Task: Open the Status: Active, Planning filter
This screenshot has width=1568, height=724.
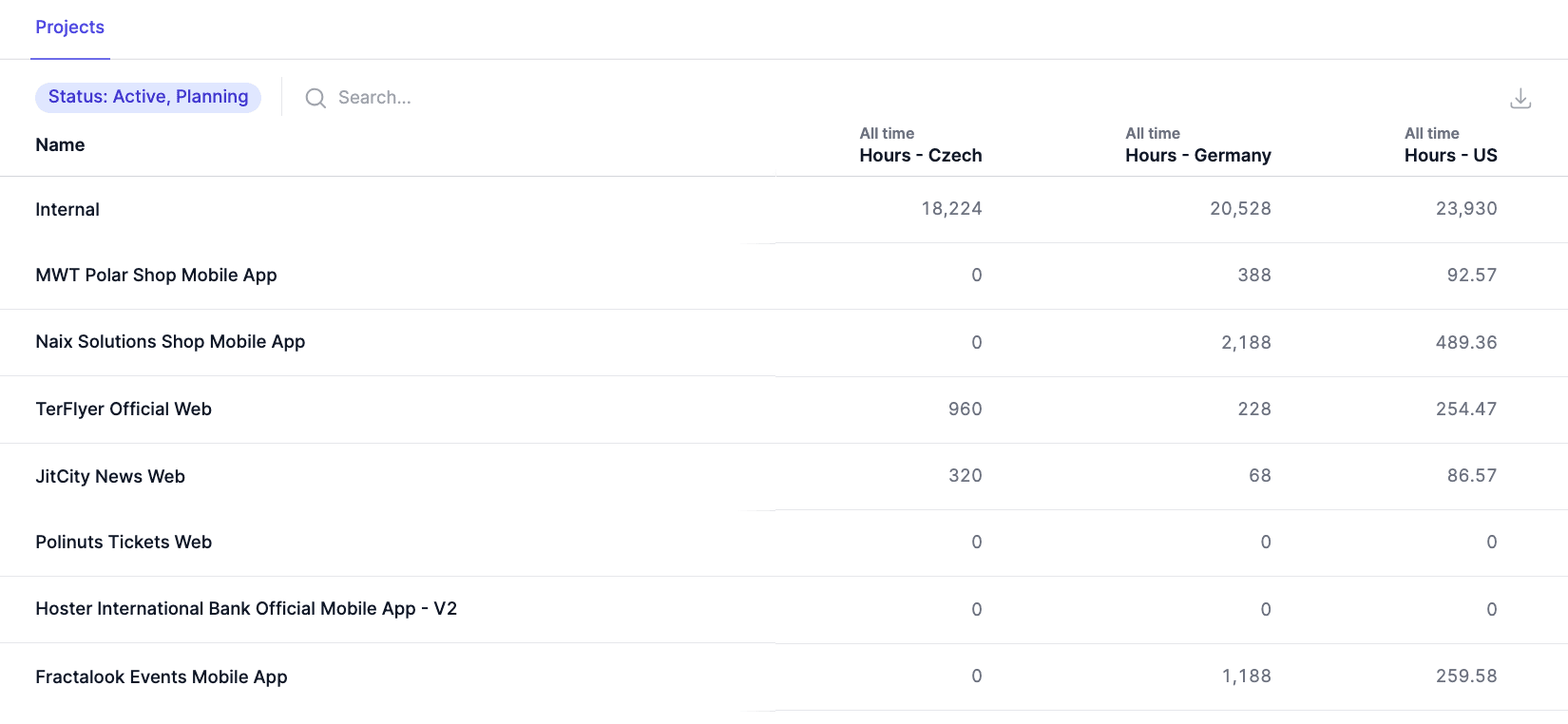Action: pyautogui.click(x=148, y=97)
